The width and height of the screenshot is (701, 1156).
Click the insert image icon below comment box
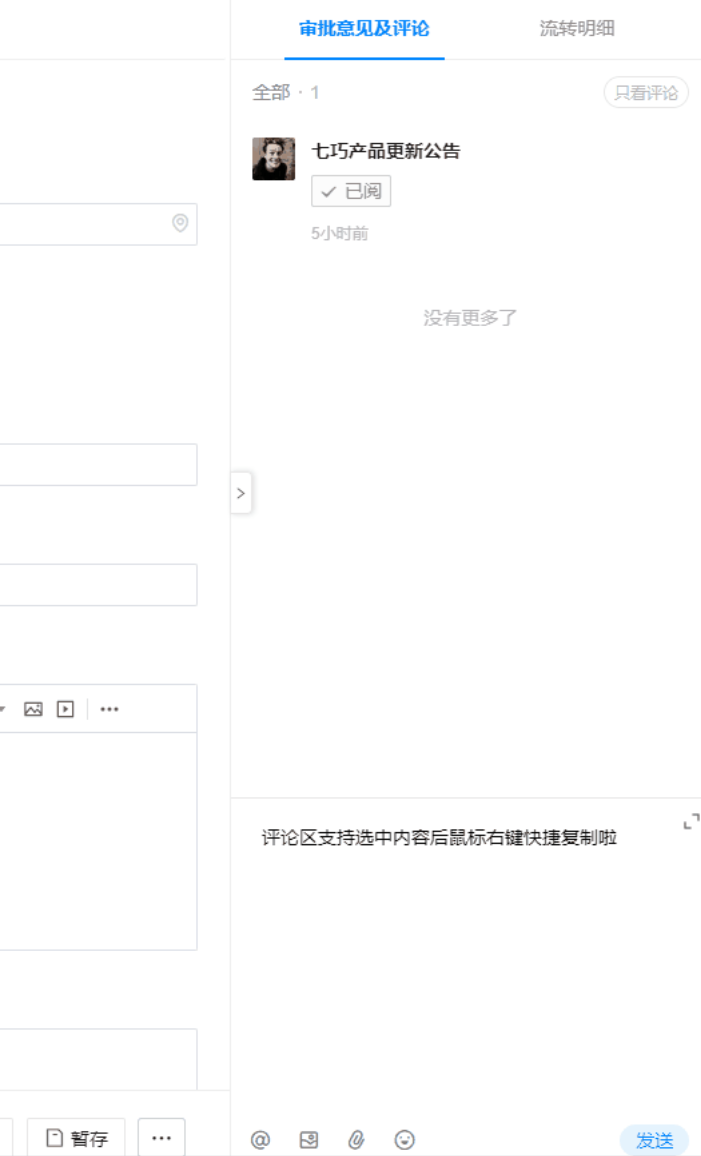coord(309,1140)
